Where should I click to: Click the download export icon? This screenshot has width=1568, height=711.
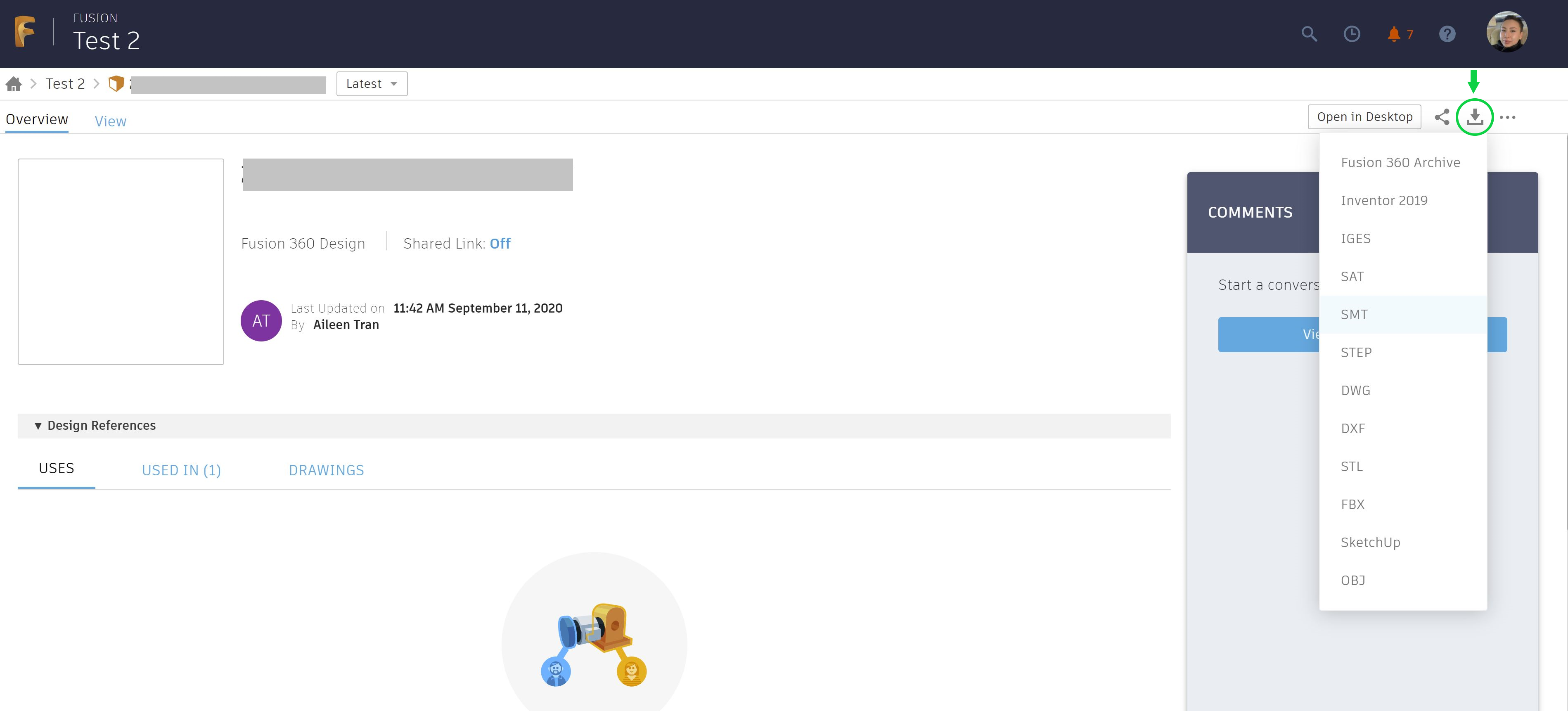1474,117
